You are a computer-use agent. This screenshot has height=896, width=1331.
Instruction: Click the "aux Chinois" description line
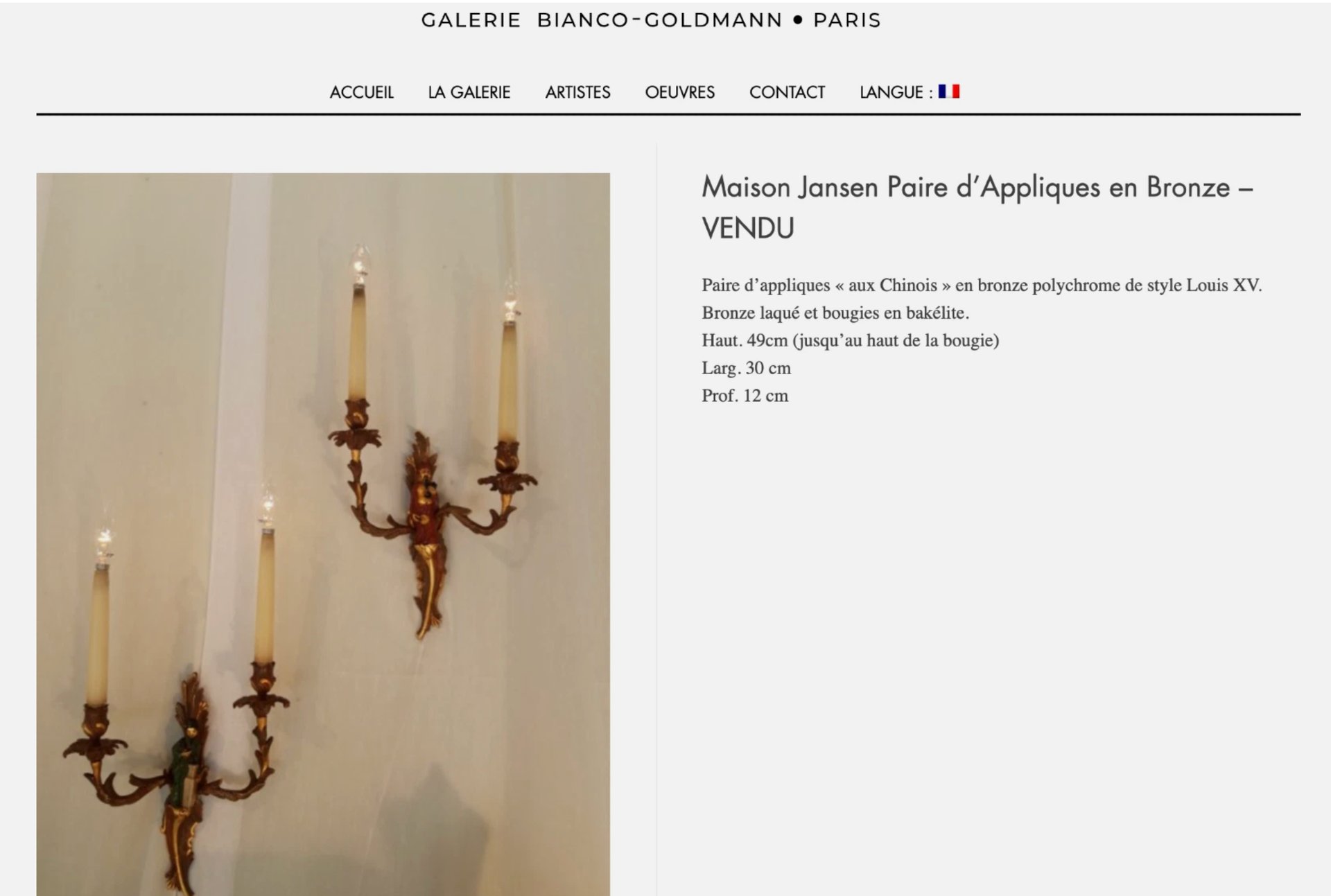pyautogui.click(x=982, y=285)
